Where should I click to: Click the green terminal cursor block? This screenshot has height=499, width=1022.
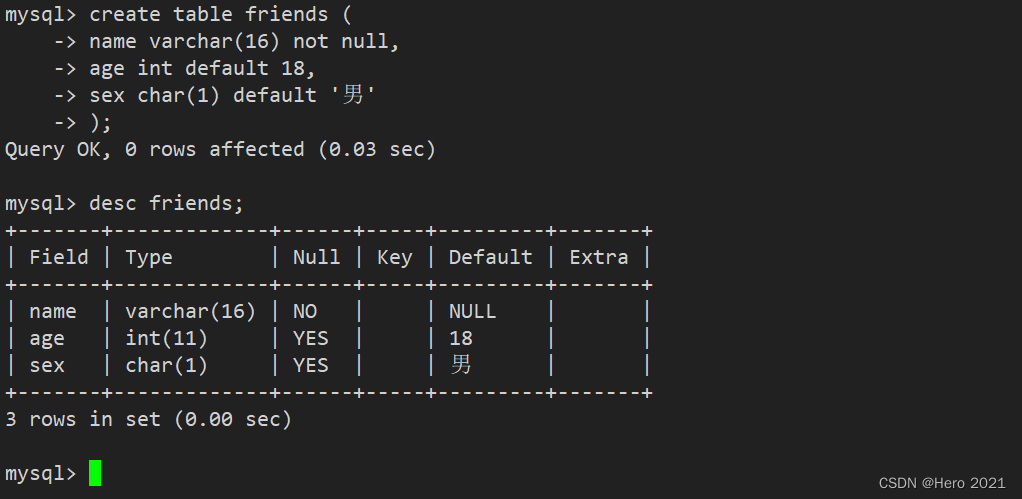pos(95,473)
